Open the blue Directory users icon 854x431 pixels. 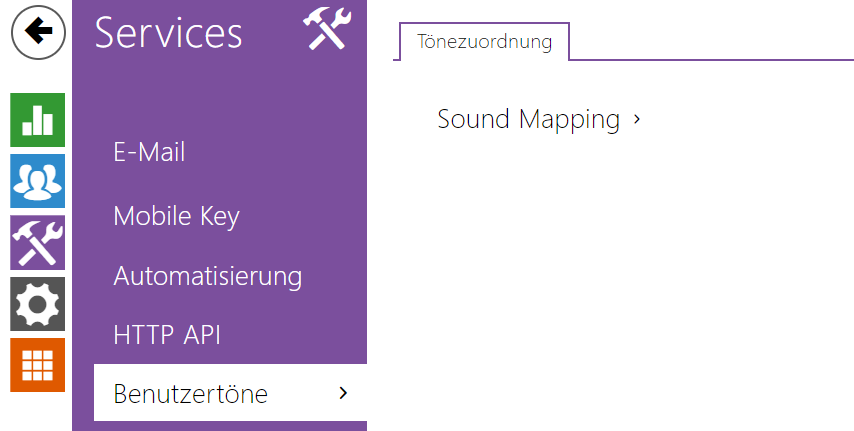tap(38, 181)
